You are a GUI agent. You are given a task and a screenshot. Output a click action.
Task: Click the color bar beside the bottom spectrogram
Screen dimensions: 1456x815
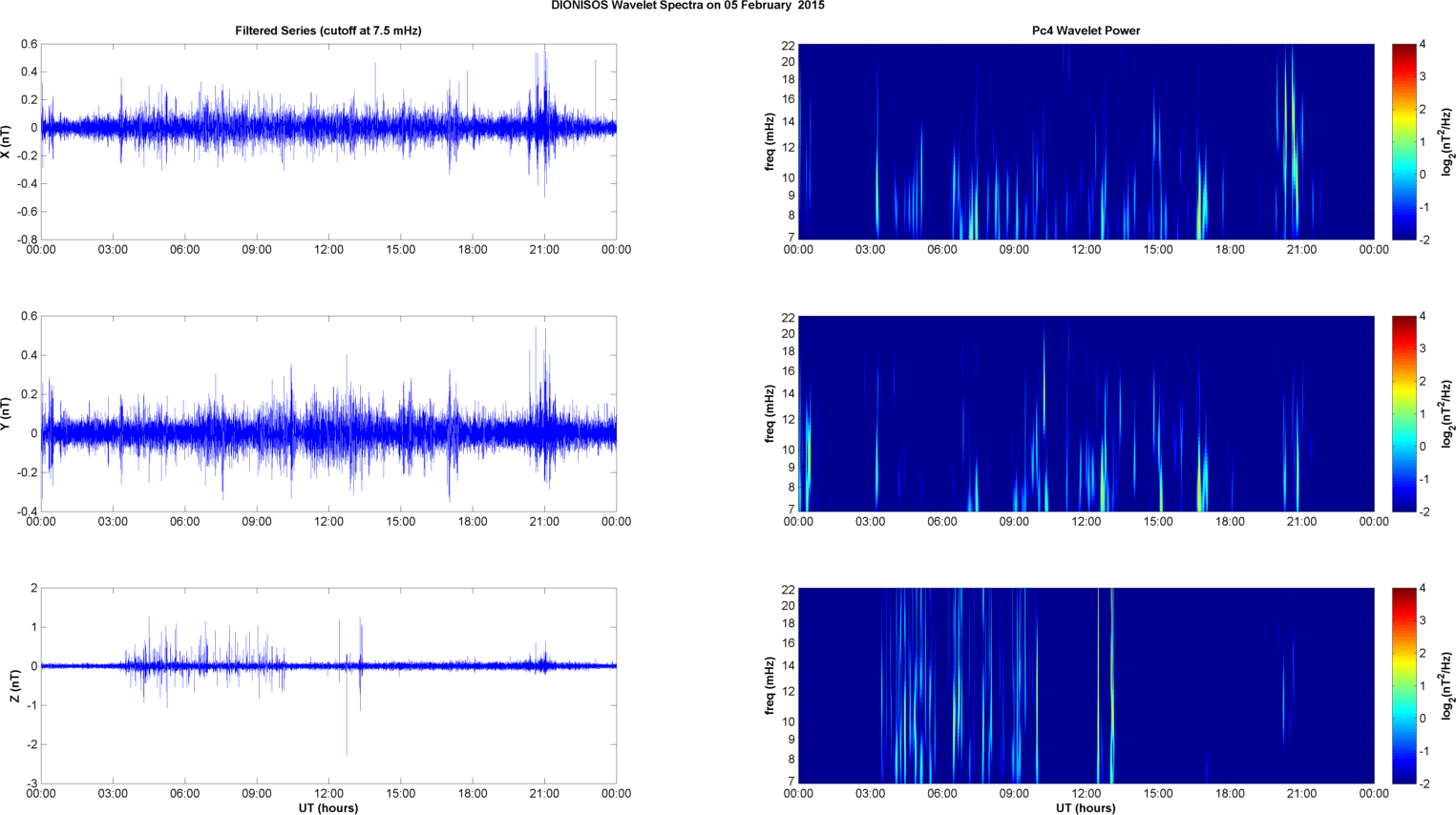pyautogui.click(x=1403, y=685)
